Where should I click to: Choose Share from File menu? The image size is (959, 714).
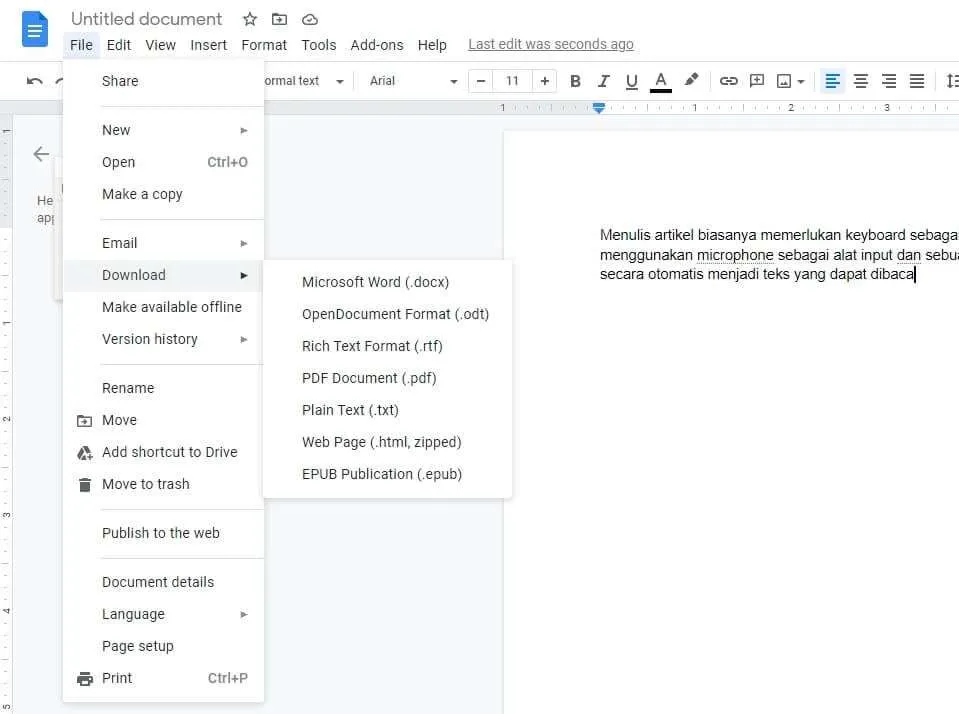click(163, 81)
